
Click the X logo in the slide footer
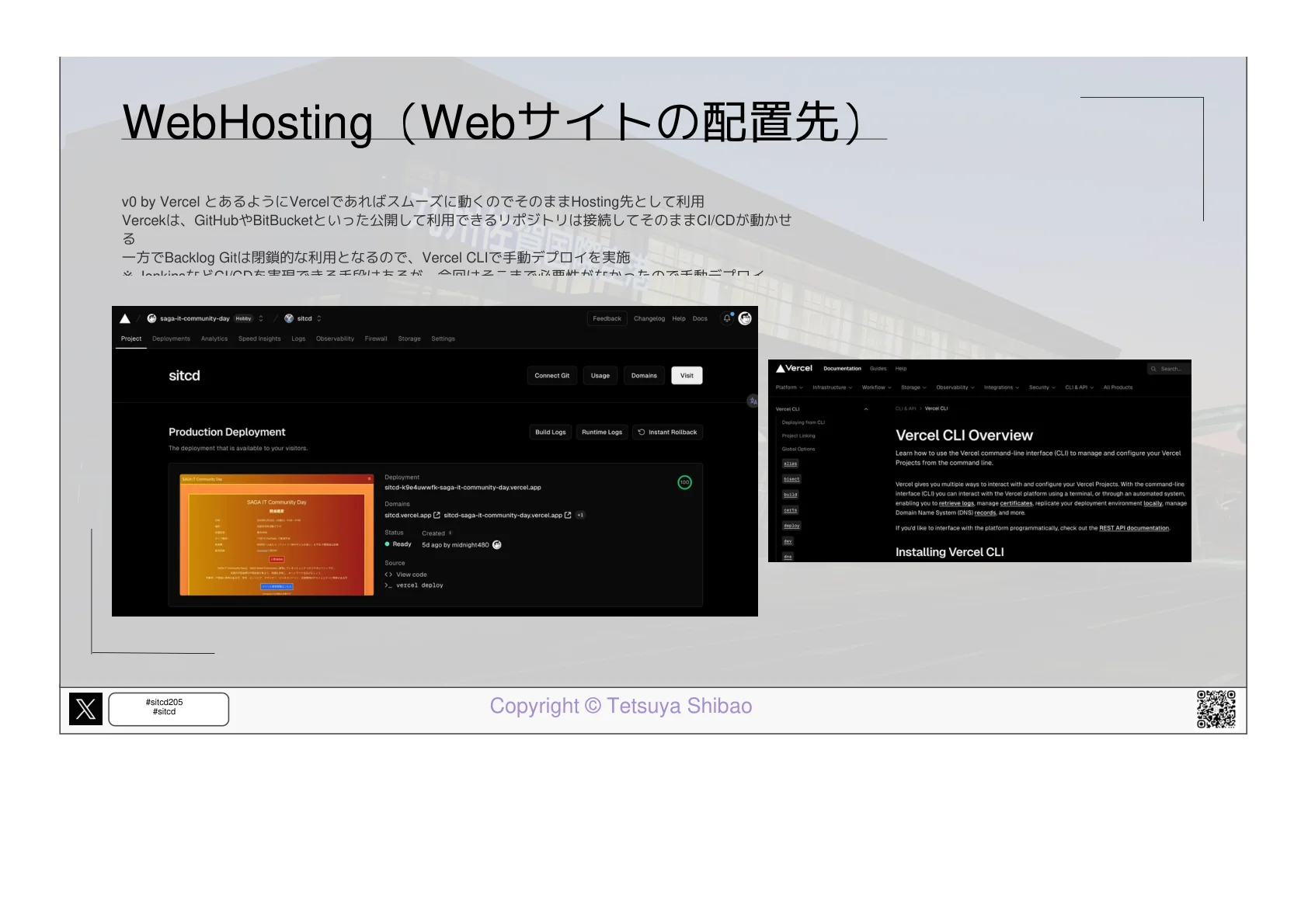tap(85, 709)
